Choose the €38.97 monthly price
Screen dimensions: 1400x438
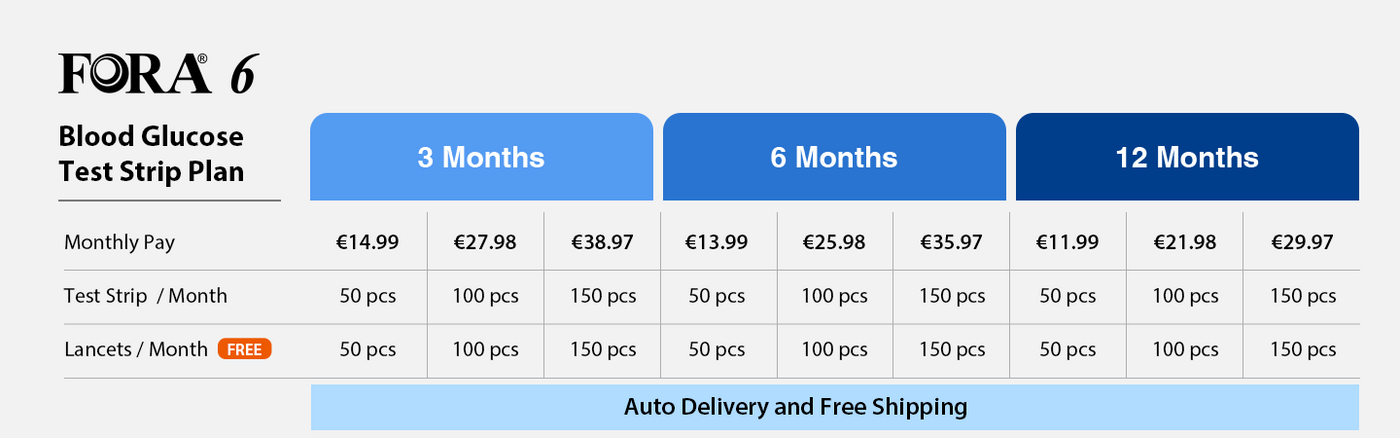pos(602,242)
